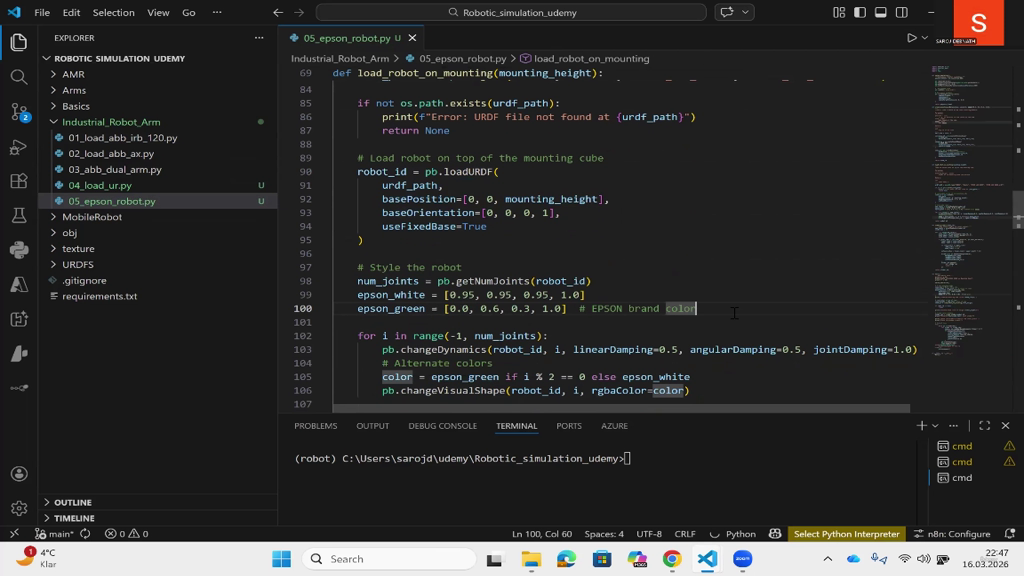Open the Search view in activity bar
Image resolution: width=1024 pixels, height=576 pixels.
pos(19,77)
